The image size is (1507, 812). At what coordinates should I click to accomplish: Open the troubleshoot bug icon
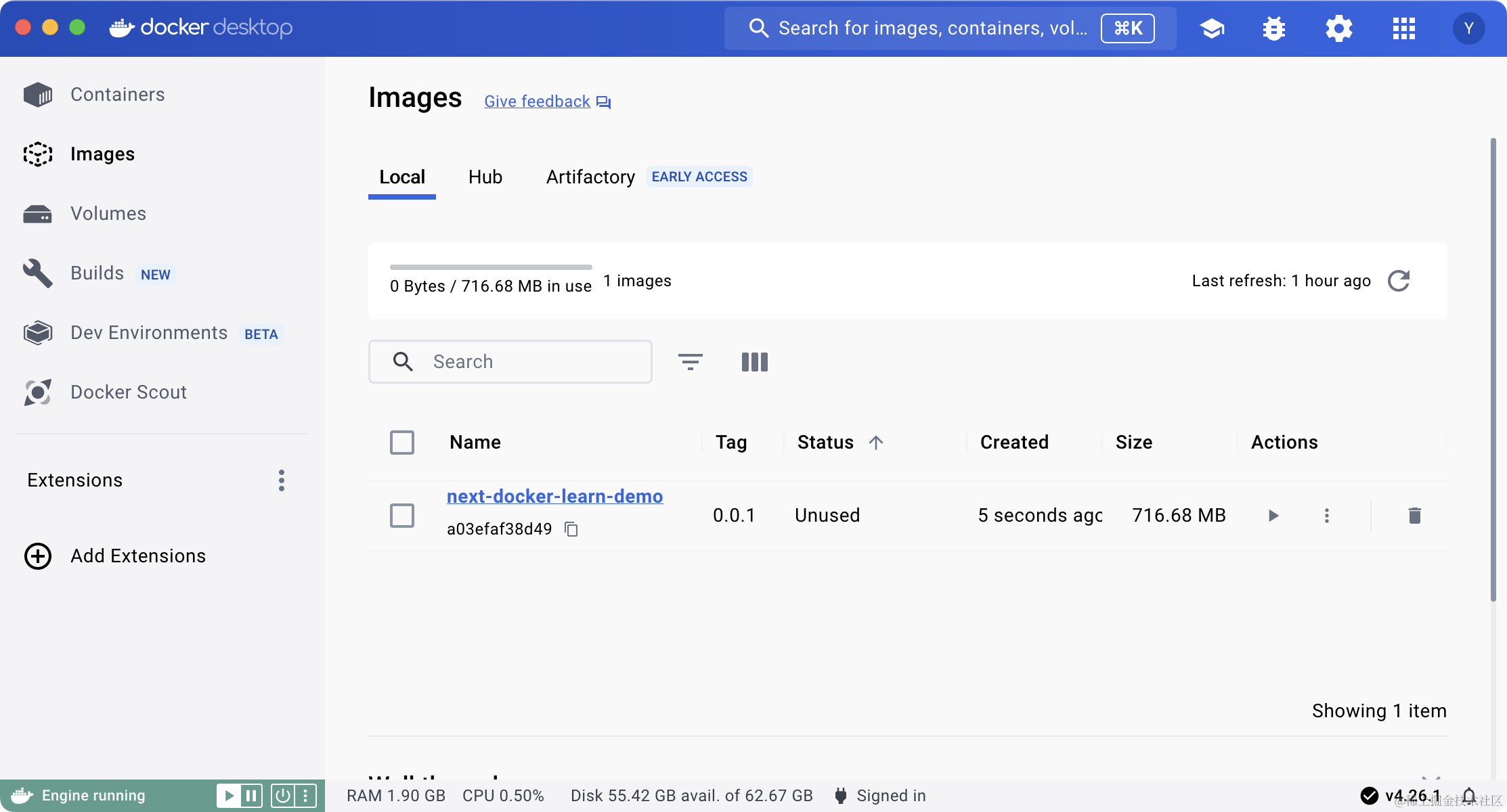pos(1273,28)
